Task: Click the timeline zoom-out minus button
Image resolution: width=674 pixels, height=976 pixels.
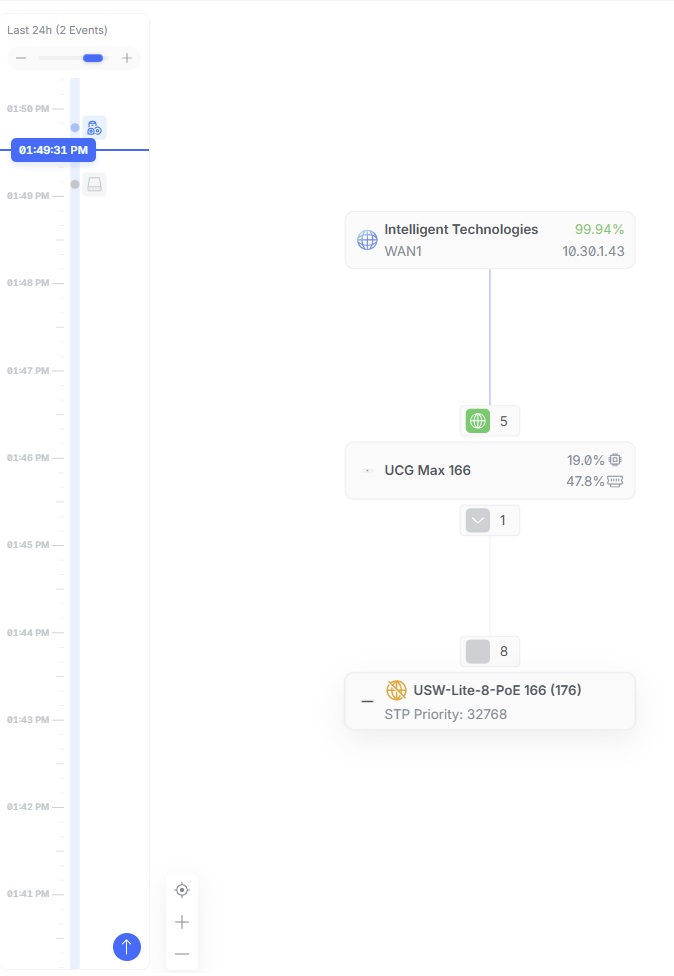Action: coord(21,59)
